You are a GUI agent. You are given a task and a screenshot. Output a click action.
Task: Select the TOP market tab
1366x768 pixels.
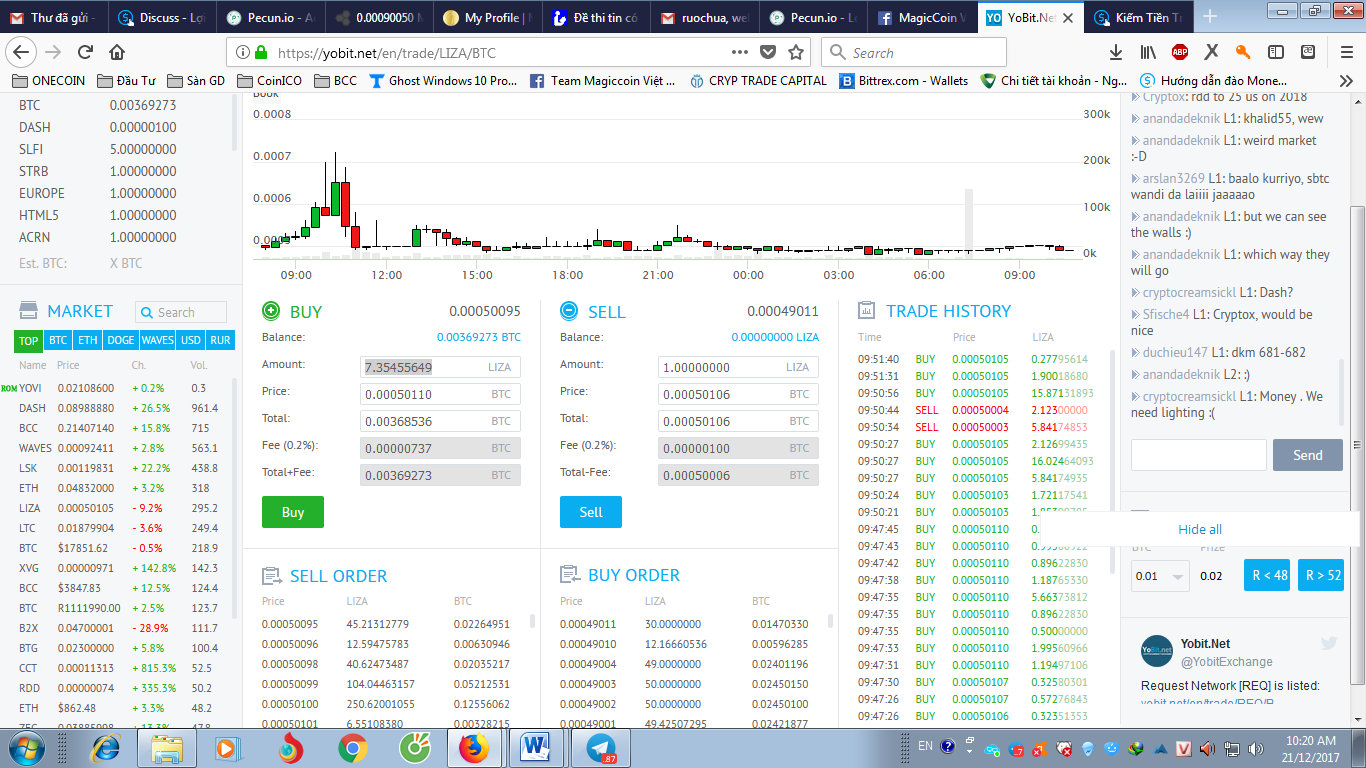tap(29, 340)
